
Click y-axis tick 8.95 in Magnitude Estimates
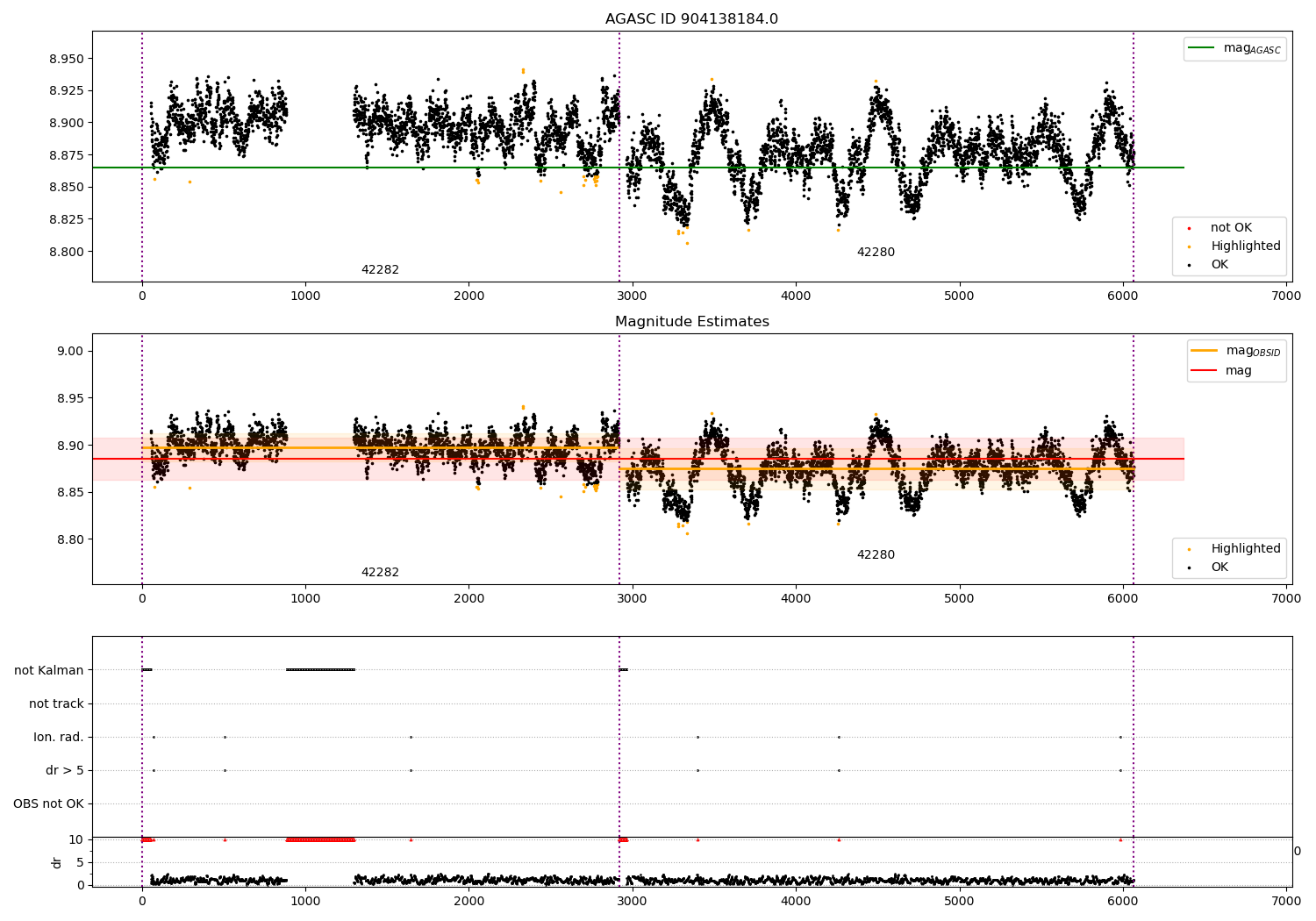(70, 398)
